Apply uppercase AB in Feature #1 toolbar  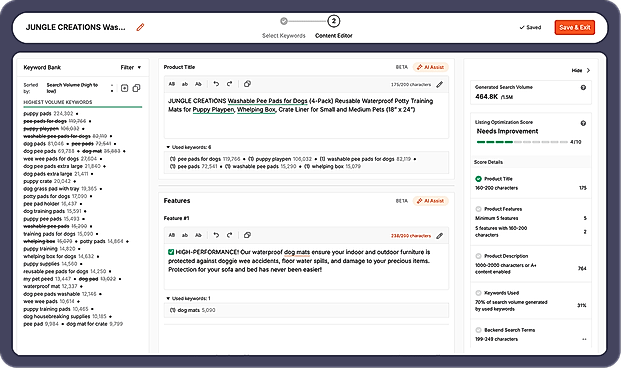click(172, 235)
